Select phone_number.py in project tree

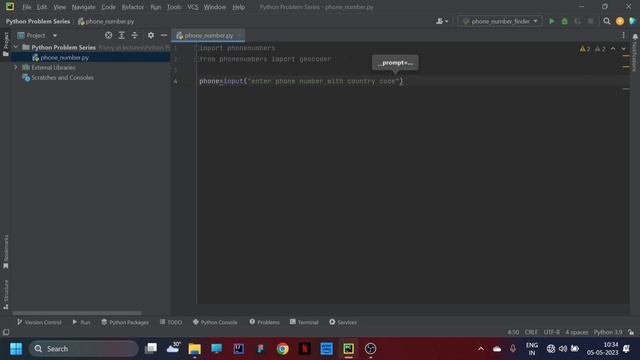64,58
